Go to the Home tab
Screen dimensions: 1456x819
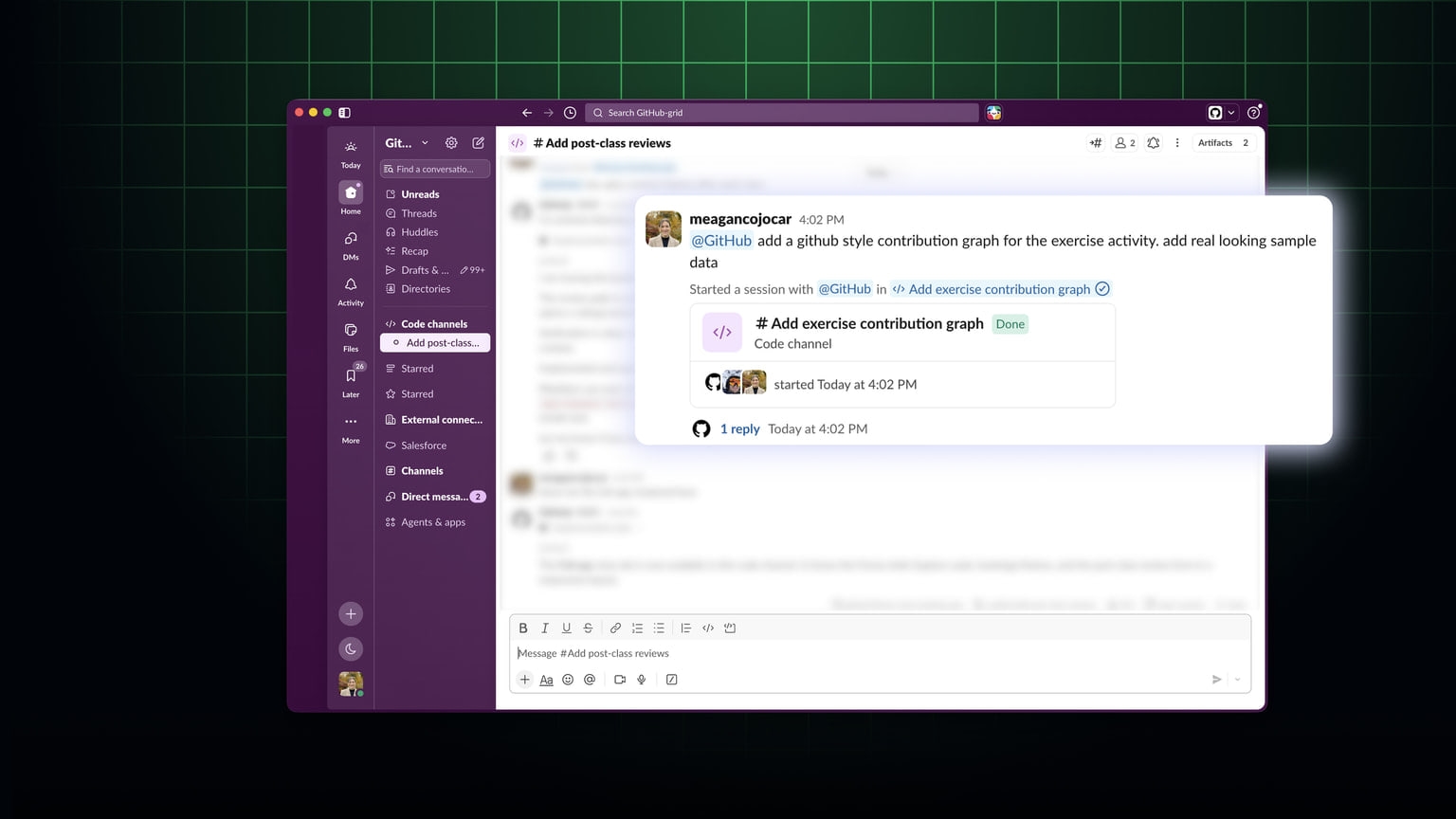[351, 198]
